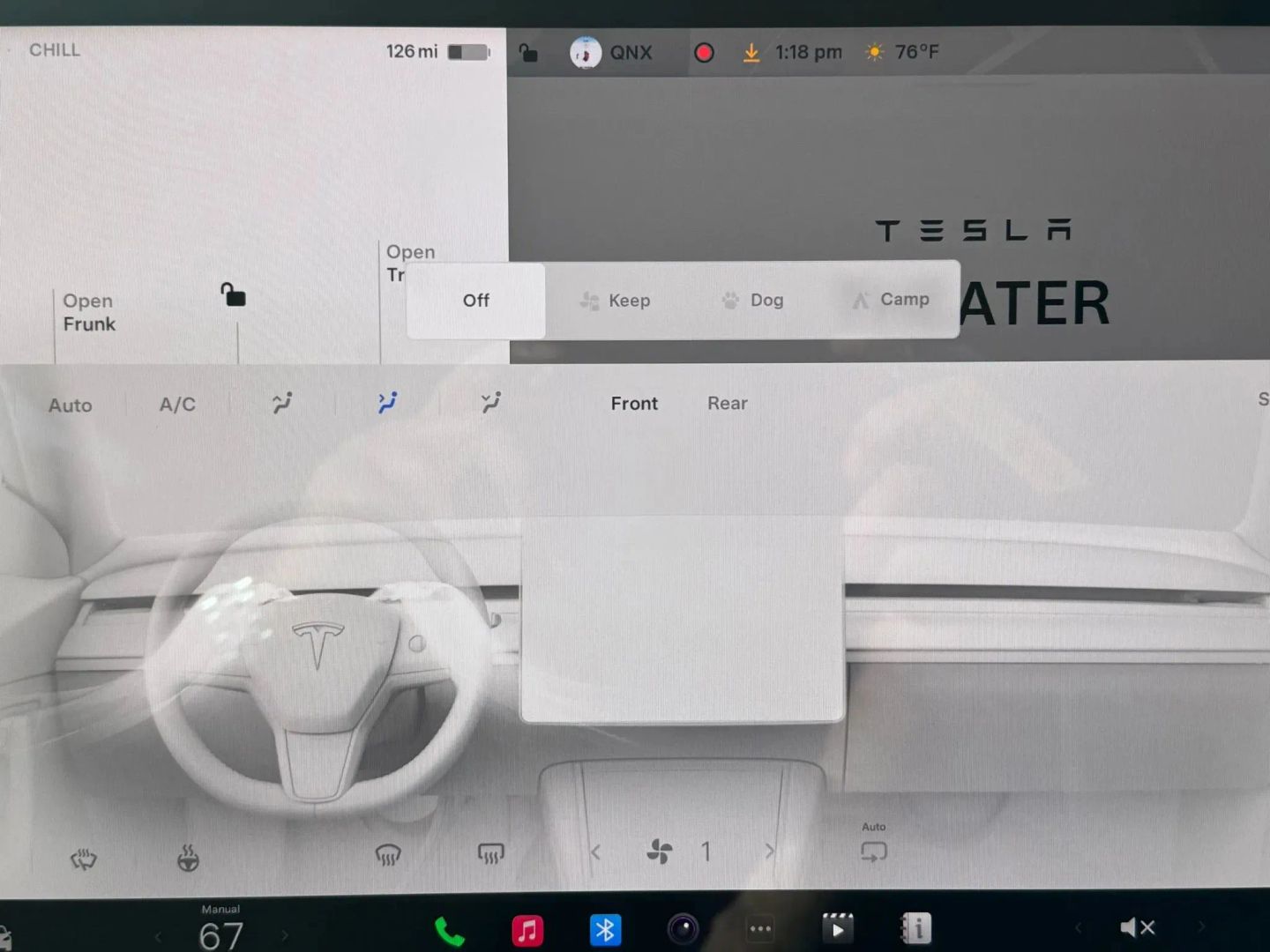This screenshot has width=1270, height=952.
Task: Turn on heated steering wheel
Action: (x=188, y=857)
